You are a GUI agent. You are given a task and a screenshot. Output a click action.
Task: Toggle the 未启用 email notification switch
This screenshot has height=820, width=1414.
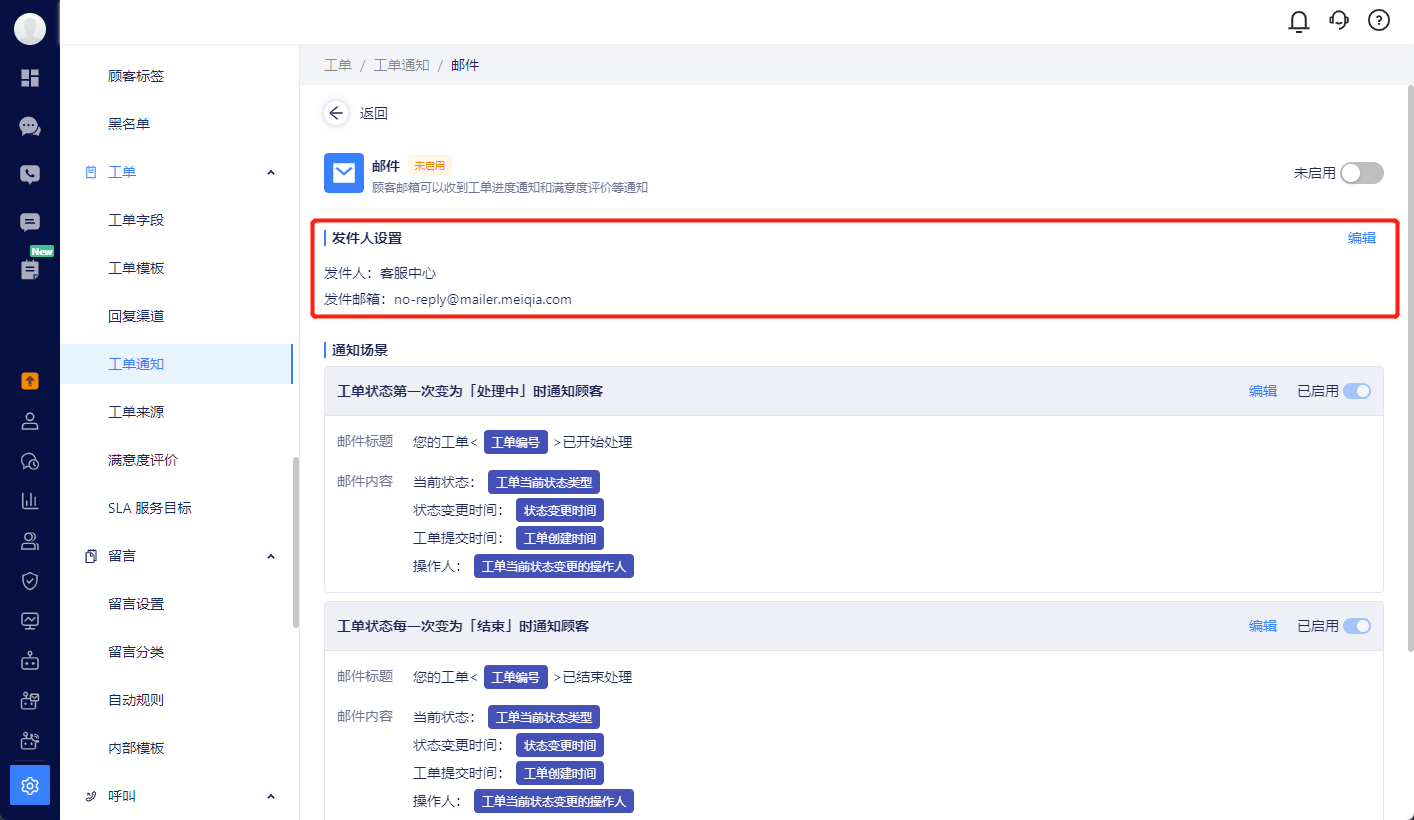(x=1362, y=173)
